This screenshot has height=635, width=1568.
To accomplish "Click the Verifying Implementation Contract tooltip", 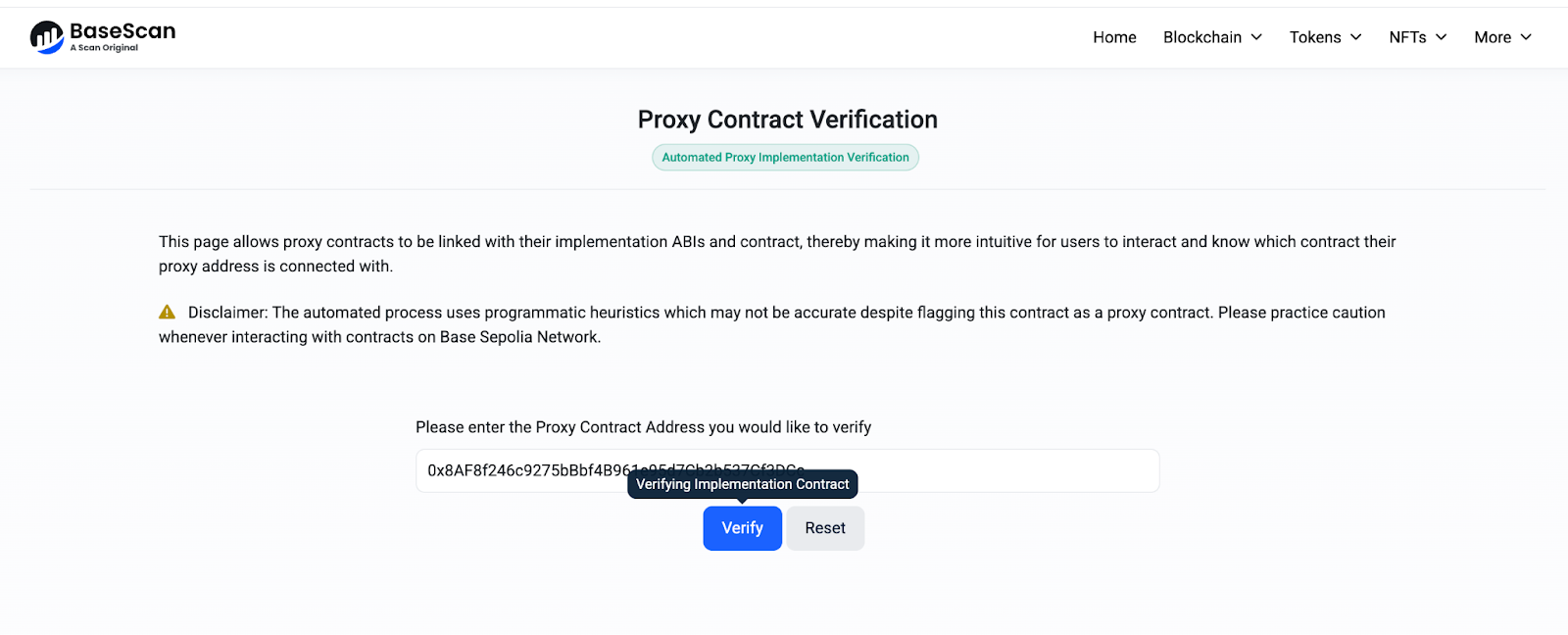I will [x=742, y=484].
